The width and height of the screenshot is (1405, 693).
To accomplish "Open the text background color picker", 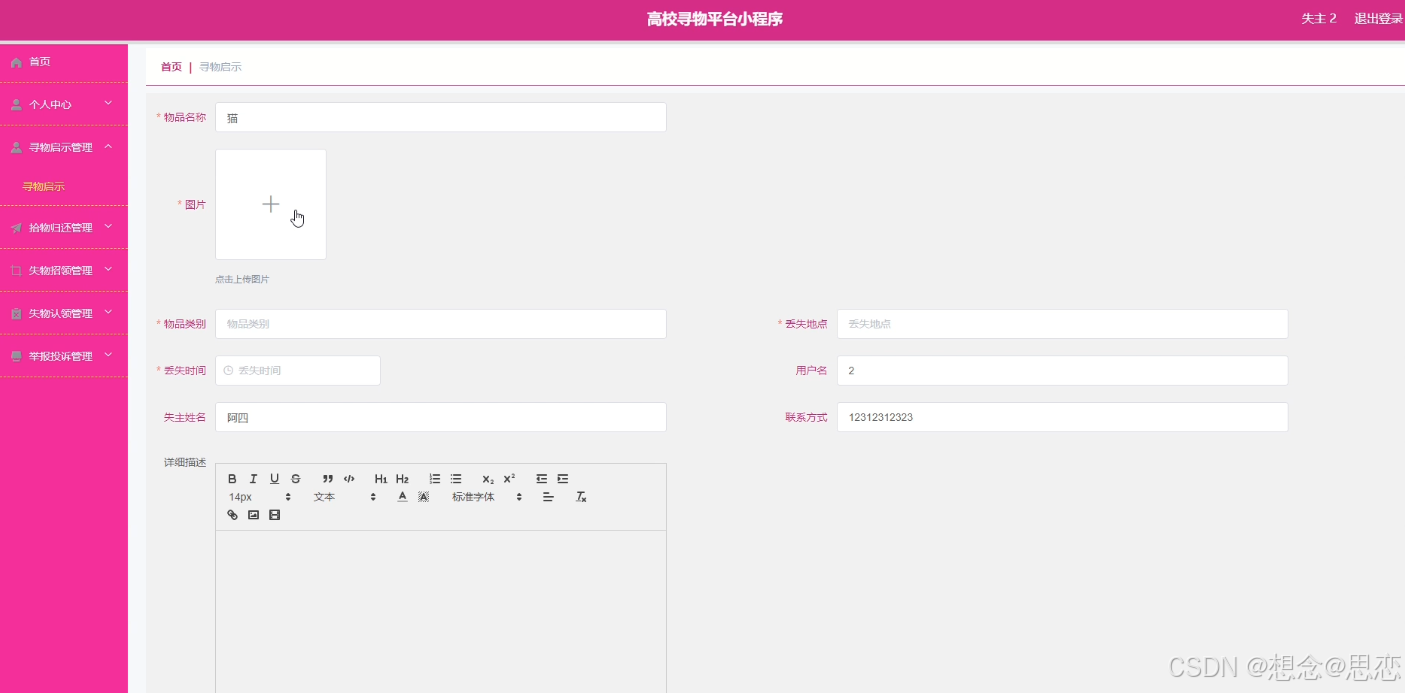I will coord(423,497).
